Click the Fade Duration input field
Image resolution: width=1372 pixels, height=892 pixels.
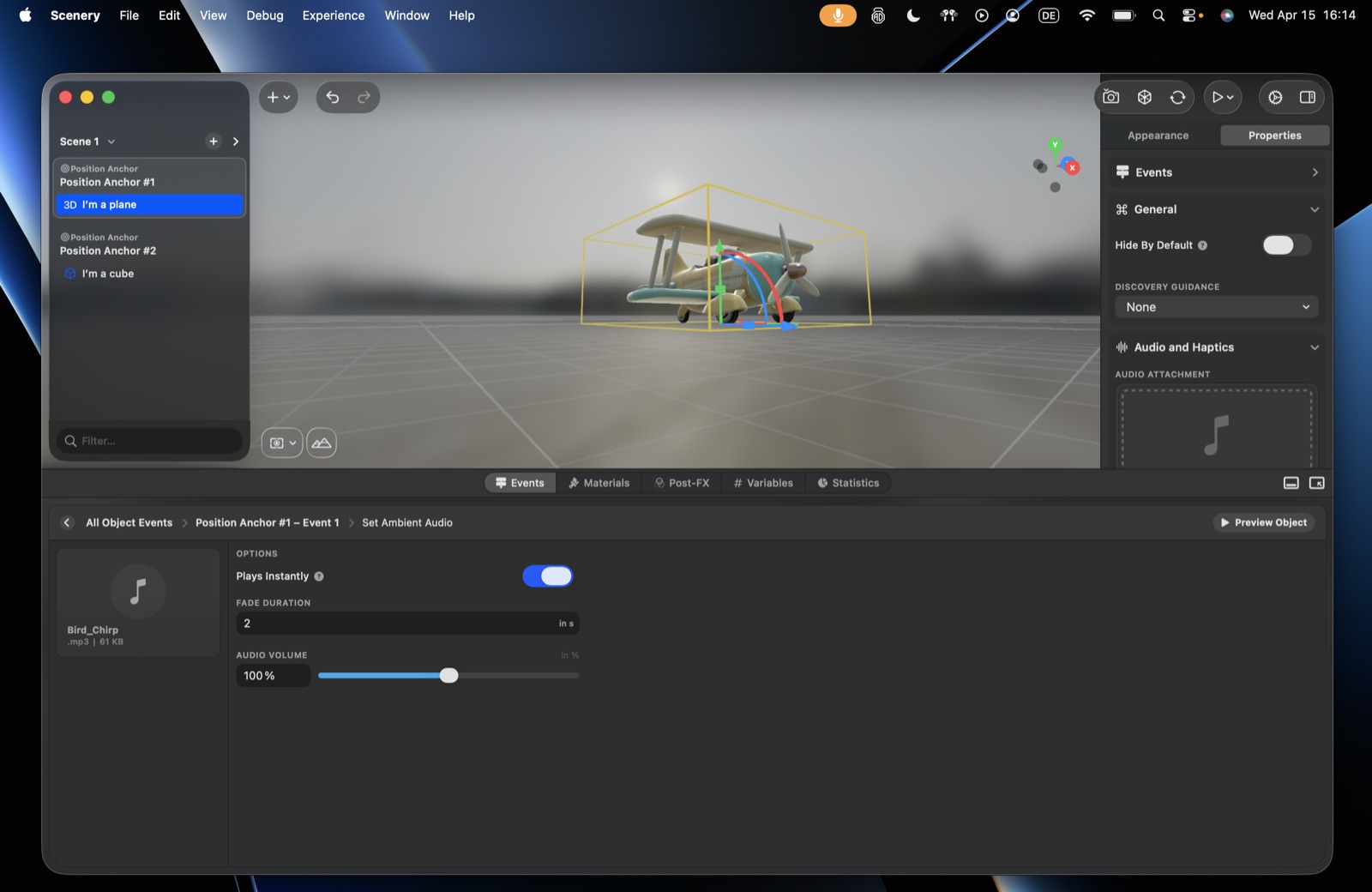click(407, 624)
